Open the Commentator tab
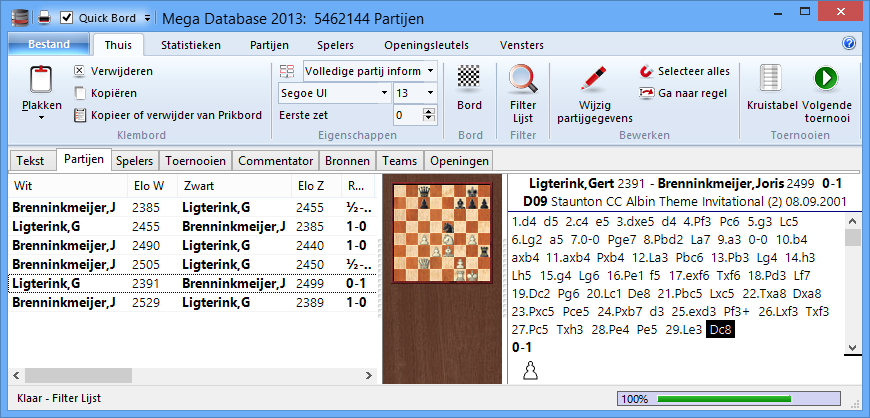The image size is (870, 418). click(276, 161)
